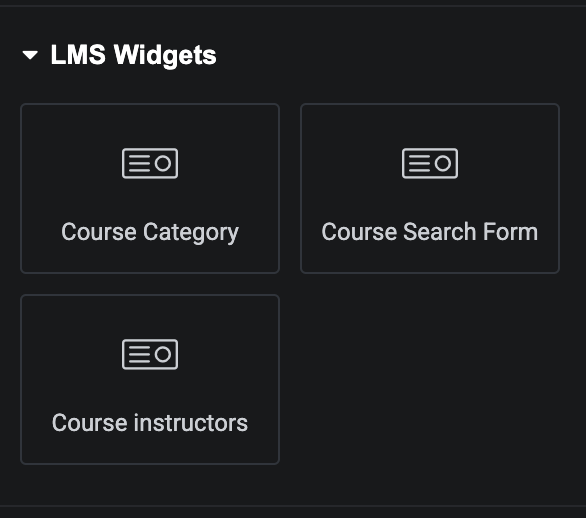Click the lines in Course instructors icon
This screenshot has height=518, width=586.
(x=139, y=354)
